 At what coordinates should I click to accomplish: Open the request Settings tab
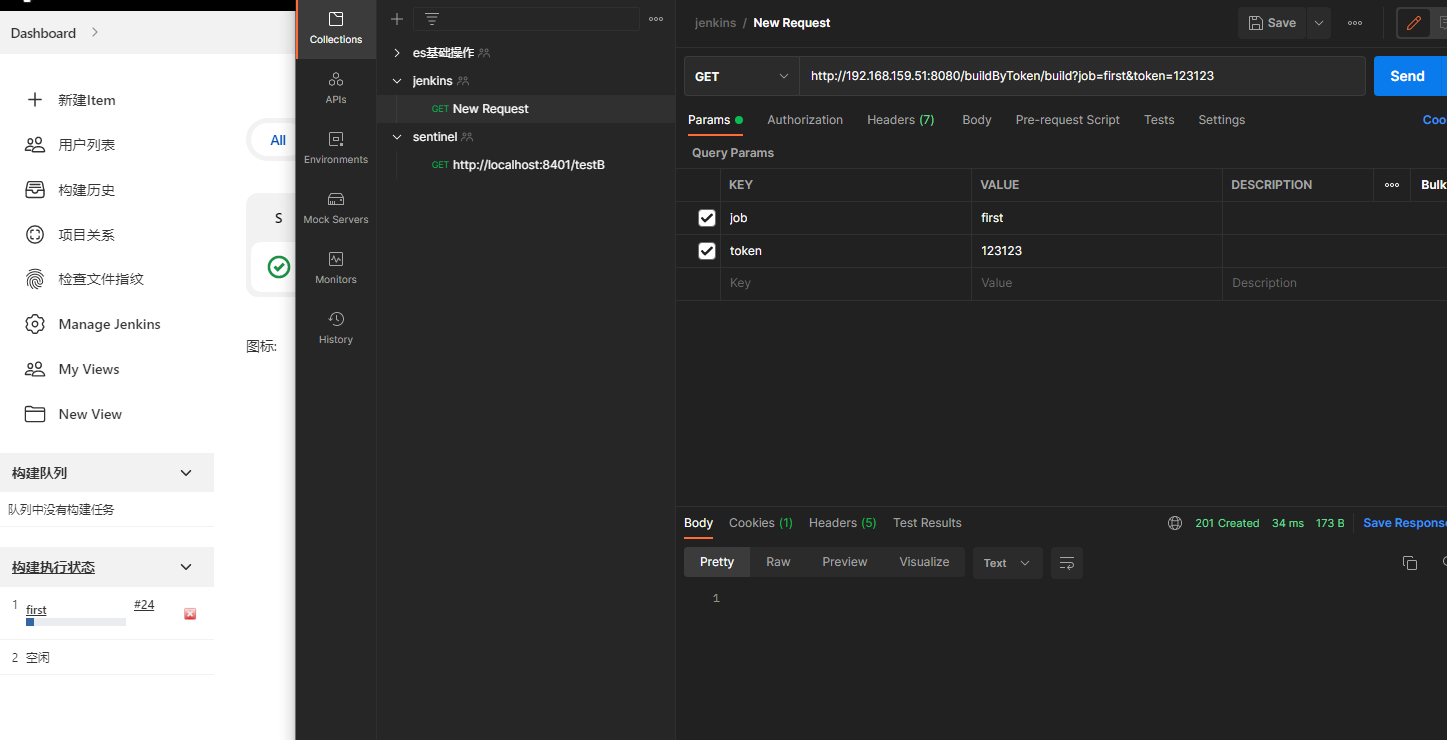pos(1222,120)
